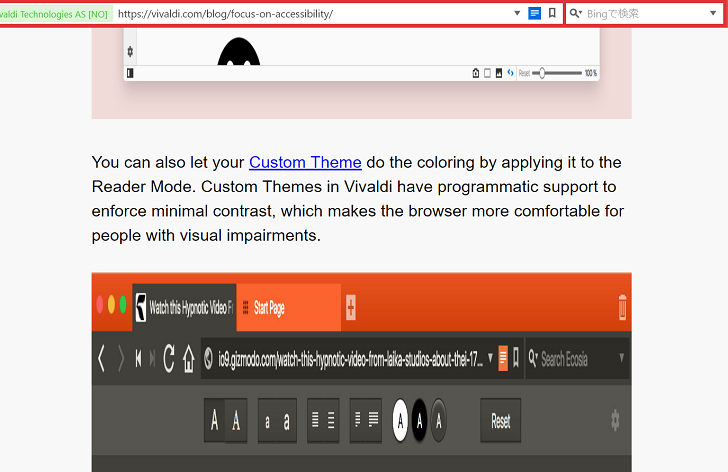This screenshot has height=472, width=728.
Task: Click Reset next to the zoom slider
Action: [x=524, y=73]
